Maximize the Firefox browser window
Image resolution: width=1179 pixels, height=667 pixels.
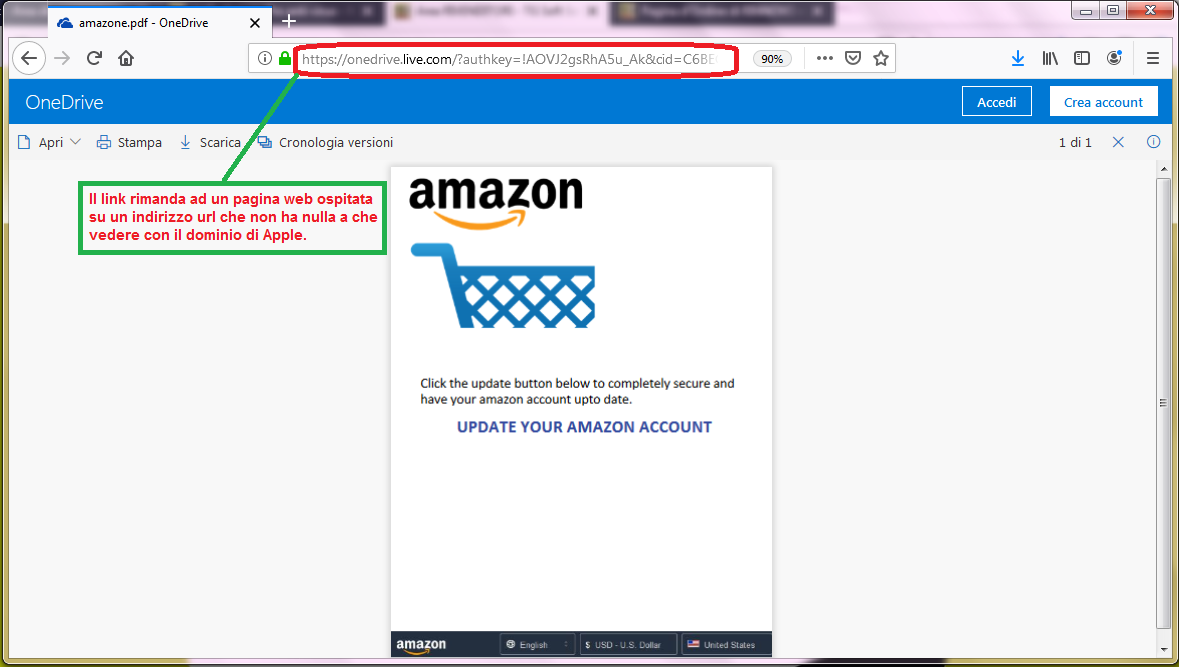(1114, 10)
